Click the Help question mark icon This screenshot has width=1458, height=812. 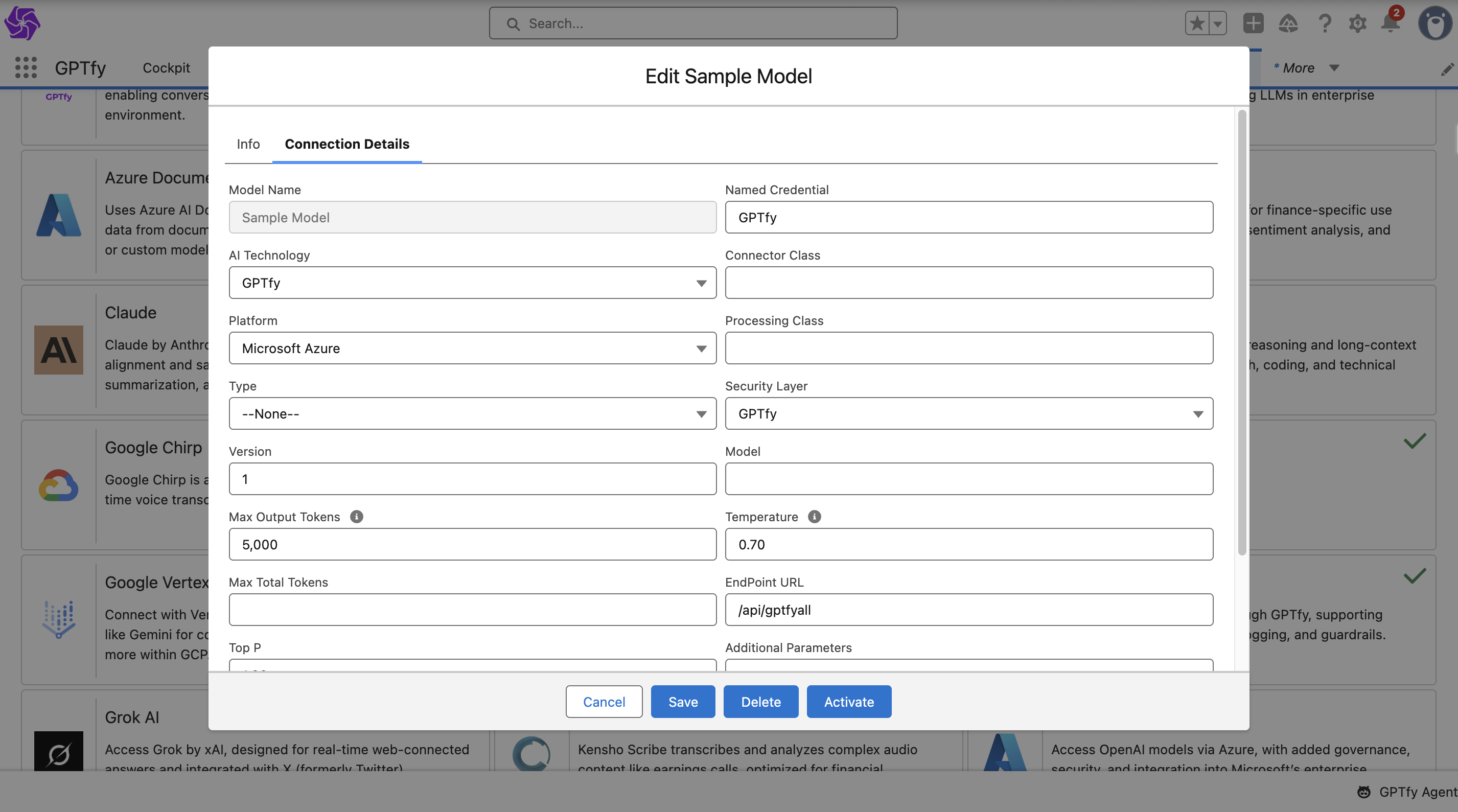point(1324,23)
